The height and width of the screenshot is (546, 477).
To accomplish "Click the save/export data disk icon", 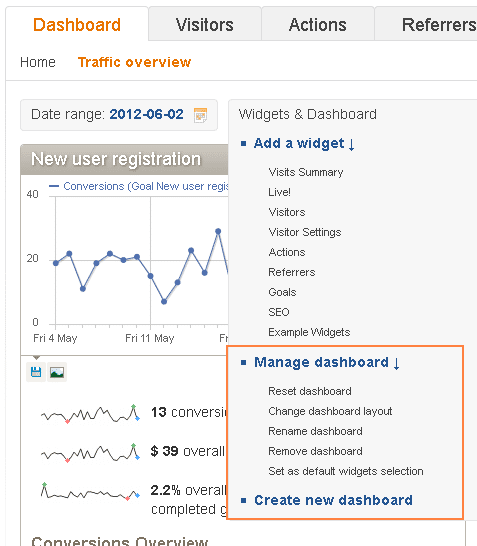I will [x=36, y=372].
